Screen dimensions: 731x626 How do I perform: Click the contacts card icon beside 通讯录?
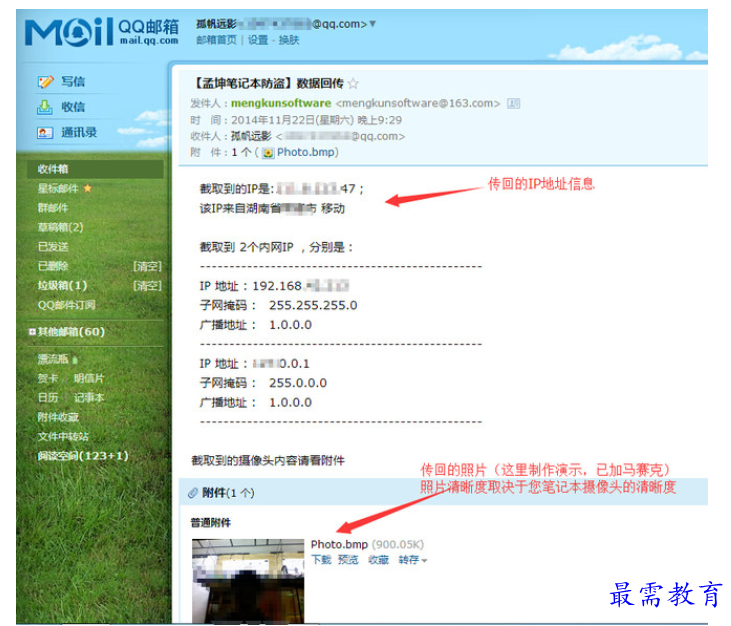click(x=45, y=133)
